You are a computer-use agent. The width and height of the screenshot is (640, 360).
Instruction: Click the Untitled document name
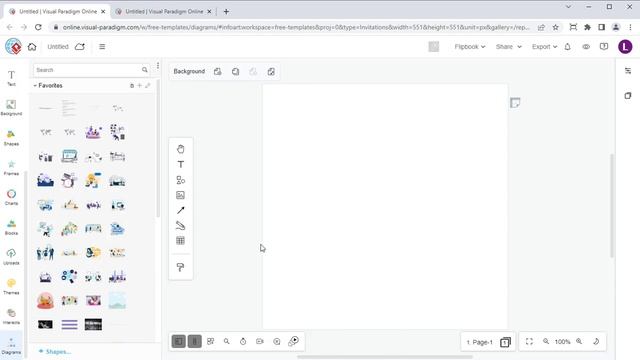(58, 47)
